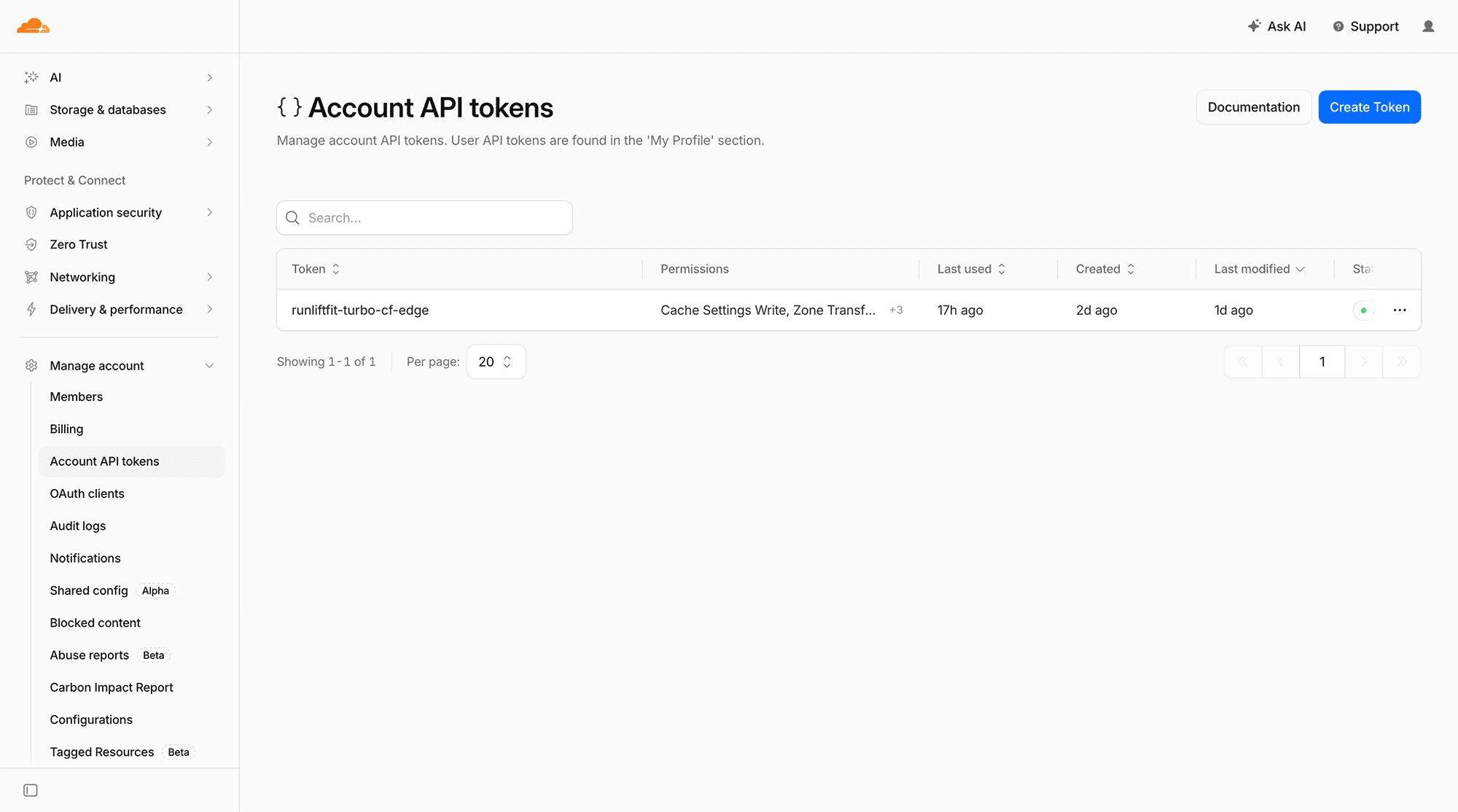
Task: Go to next page arrow
Action: point(1364,362)
